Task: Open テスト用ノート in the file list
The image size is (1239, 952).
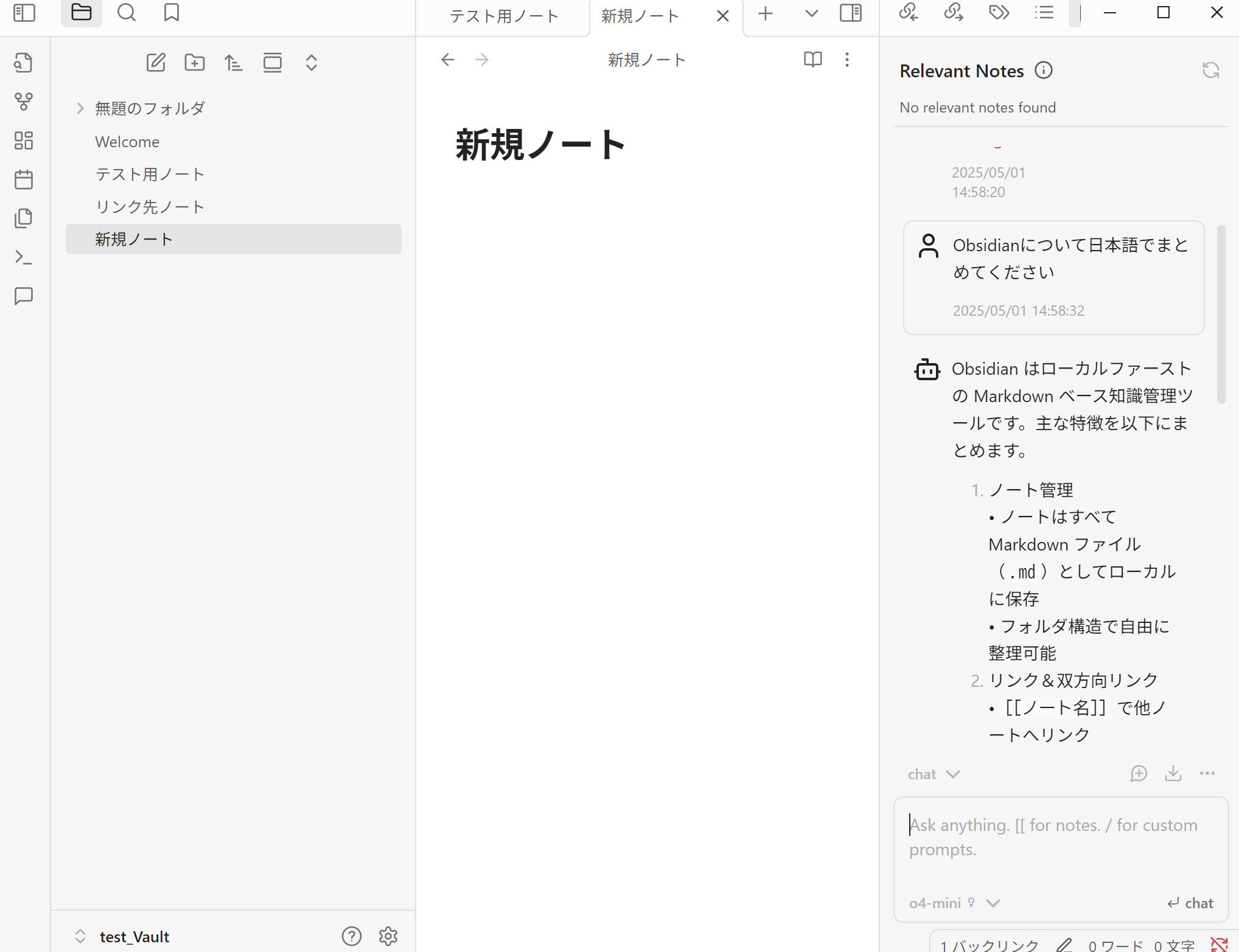Action: coord(234,175)
